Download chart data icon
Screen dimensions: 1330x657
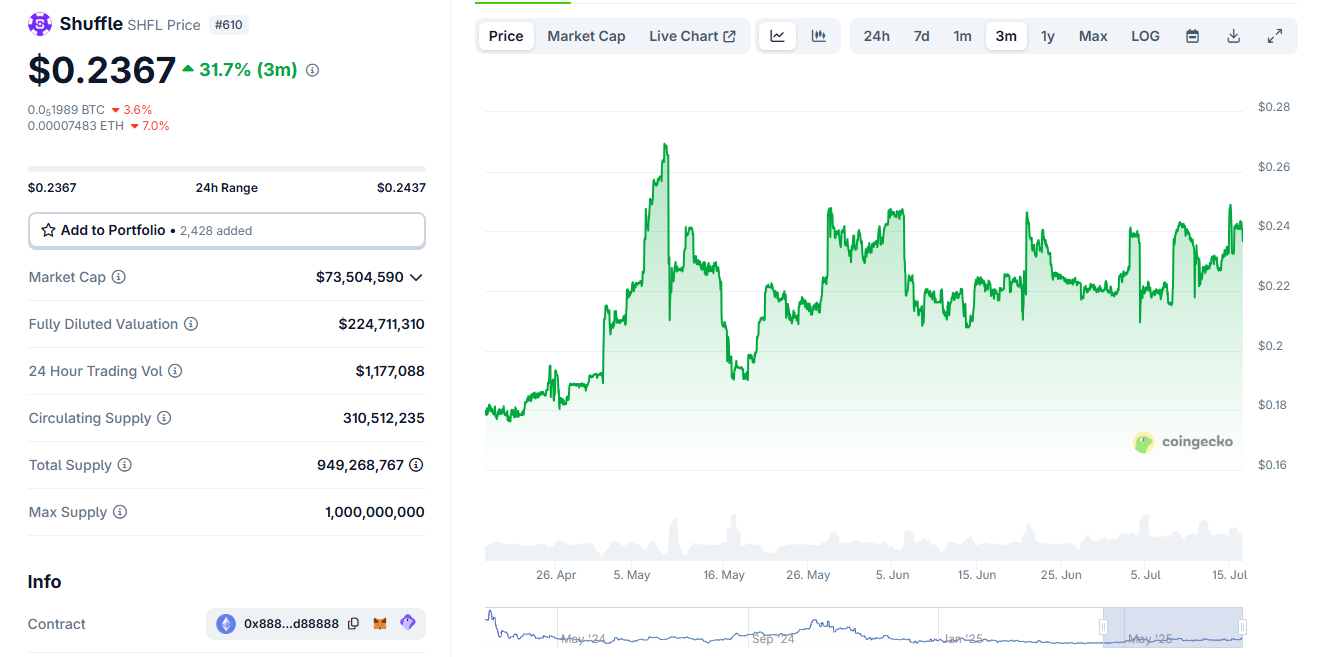tap(1233, 36)
